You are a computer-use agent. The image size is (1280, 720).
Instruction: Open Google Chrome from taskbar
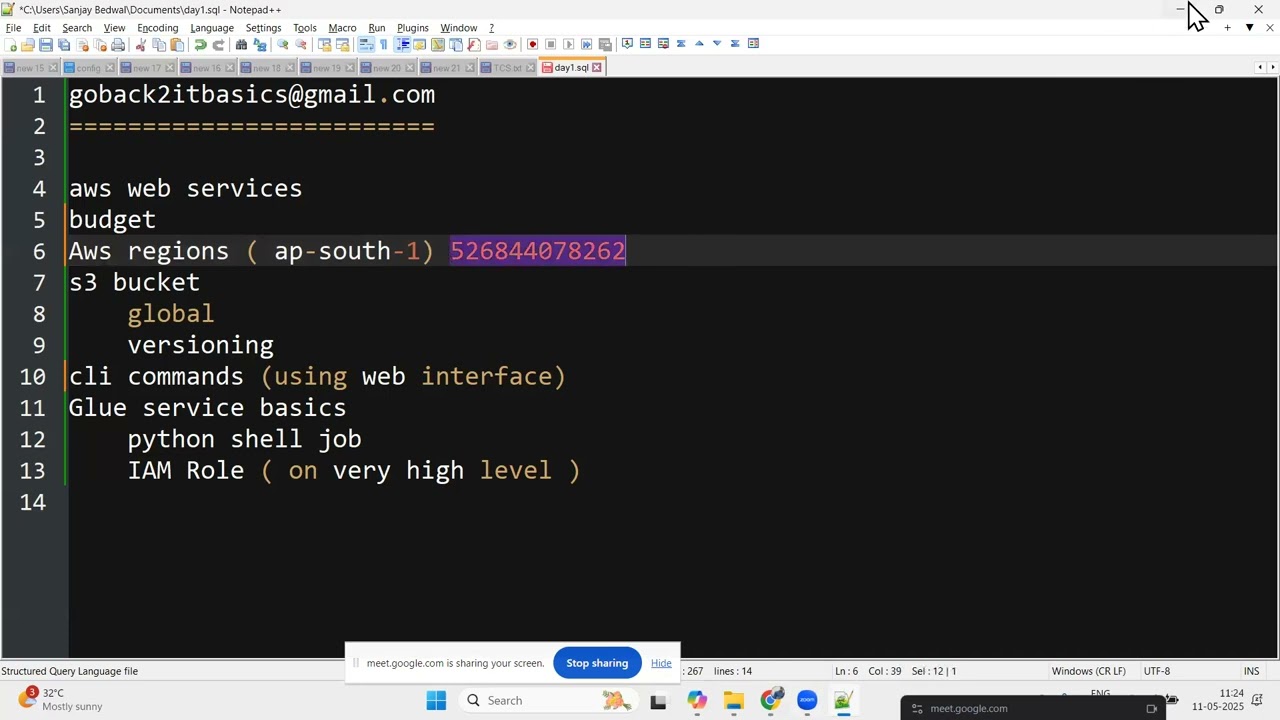[x=771, y=701]
